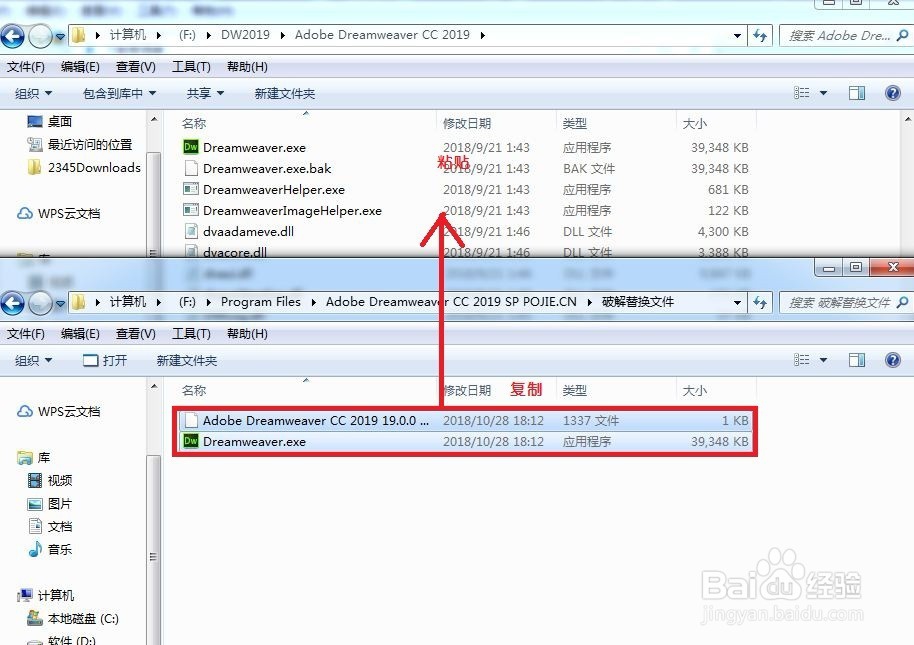Select DreamweaverImageHelper.exe file
The width and height of the screenshot is (914, 645).
(x=292, y=211)
